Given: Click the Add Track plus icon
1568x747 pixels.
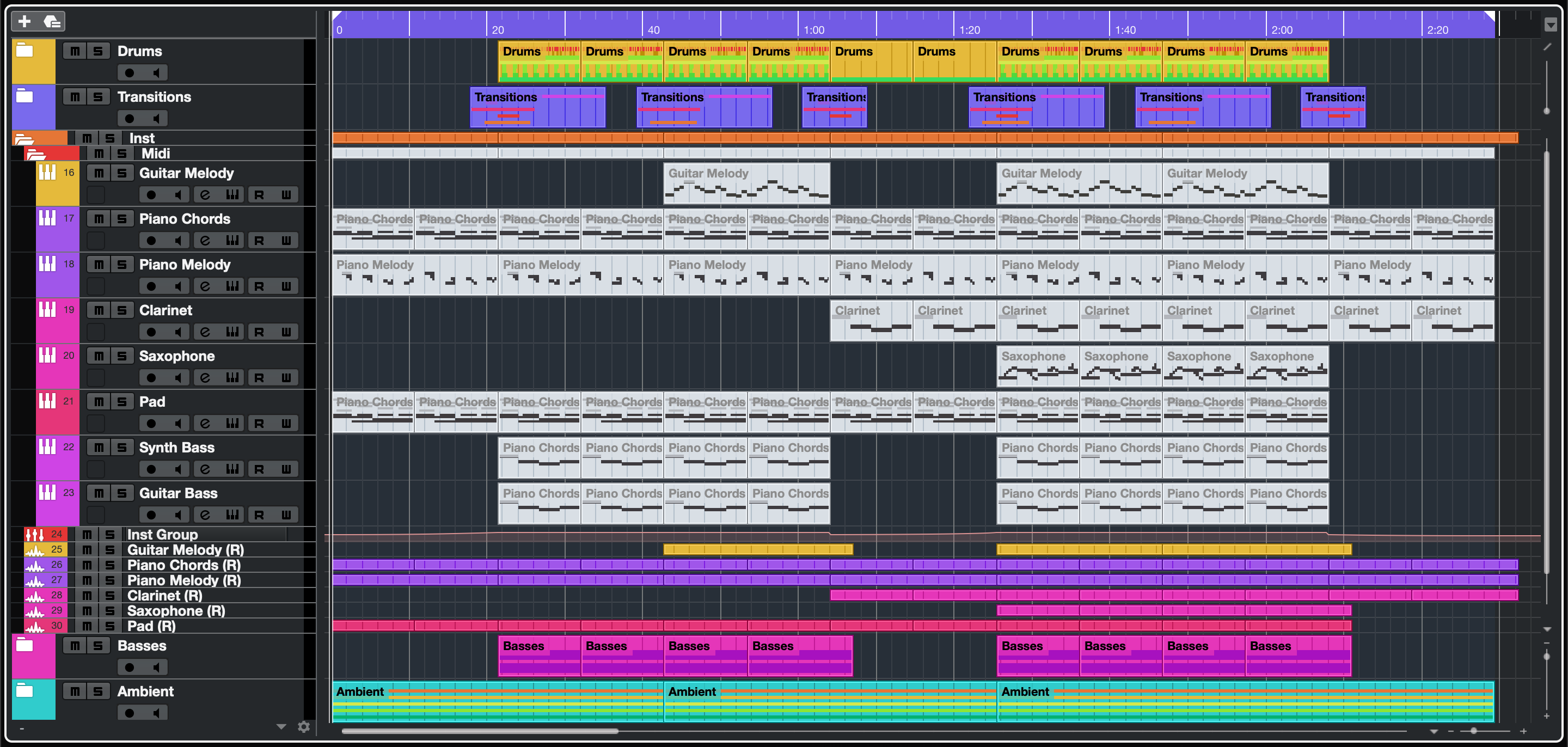Looking at the screenshot, I should click(24, 22).
